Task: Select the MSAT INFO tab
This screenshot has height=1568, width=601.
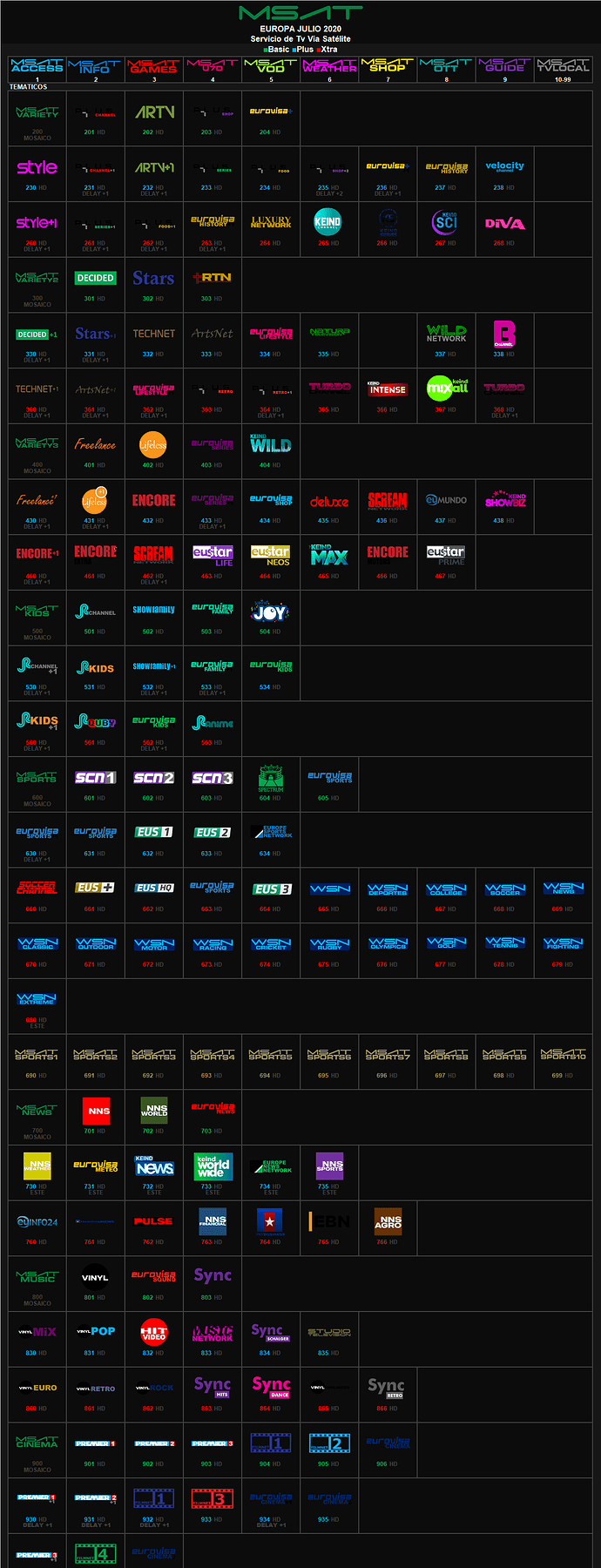Action: coord(96,65)
